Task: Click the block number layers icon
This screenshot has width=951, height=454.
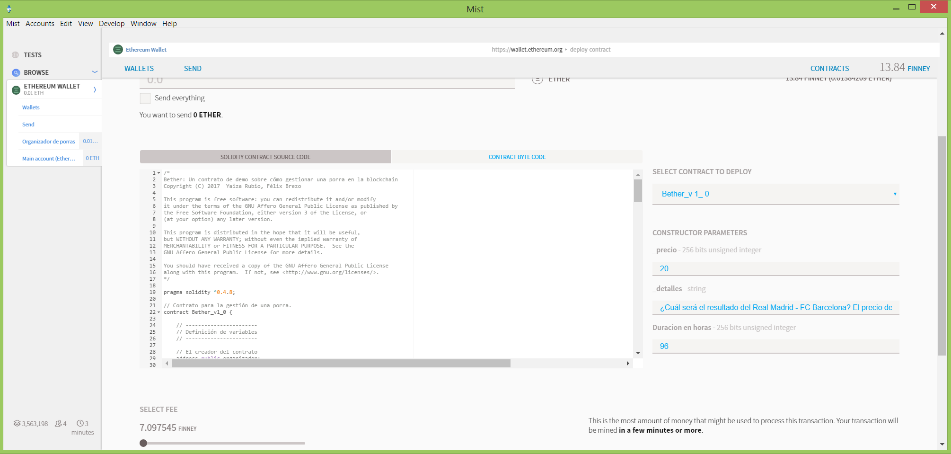Action: [x=17, y=424]
